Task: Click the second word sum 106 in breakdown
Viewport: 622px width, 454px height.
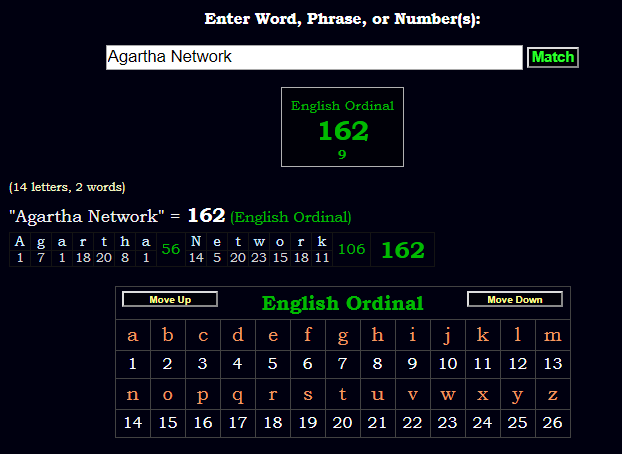Action: [351, 249]
